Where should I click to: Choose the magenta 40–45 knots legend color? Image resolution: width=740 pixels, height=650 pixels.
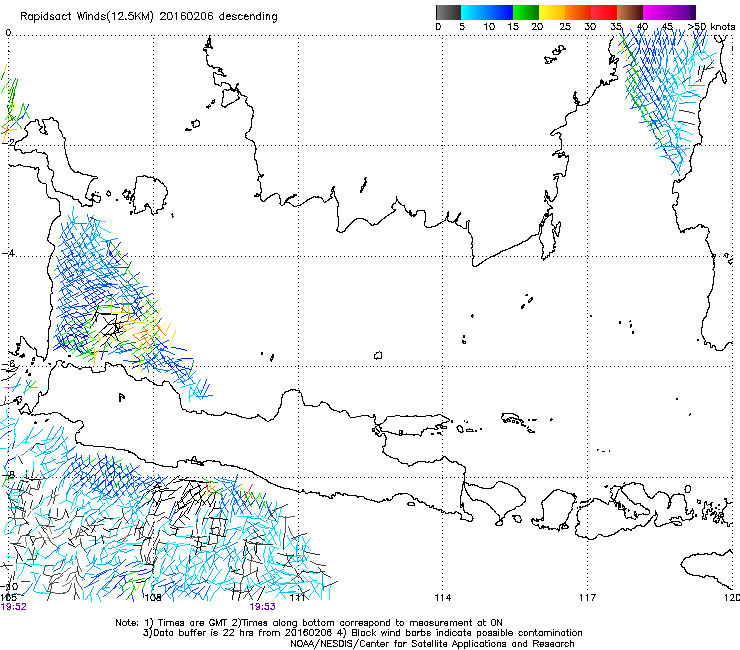656,12
